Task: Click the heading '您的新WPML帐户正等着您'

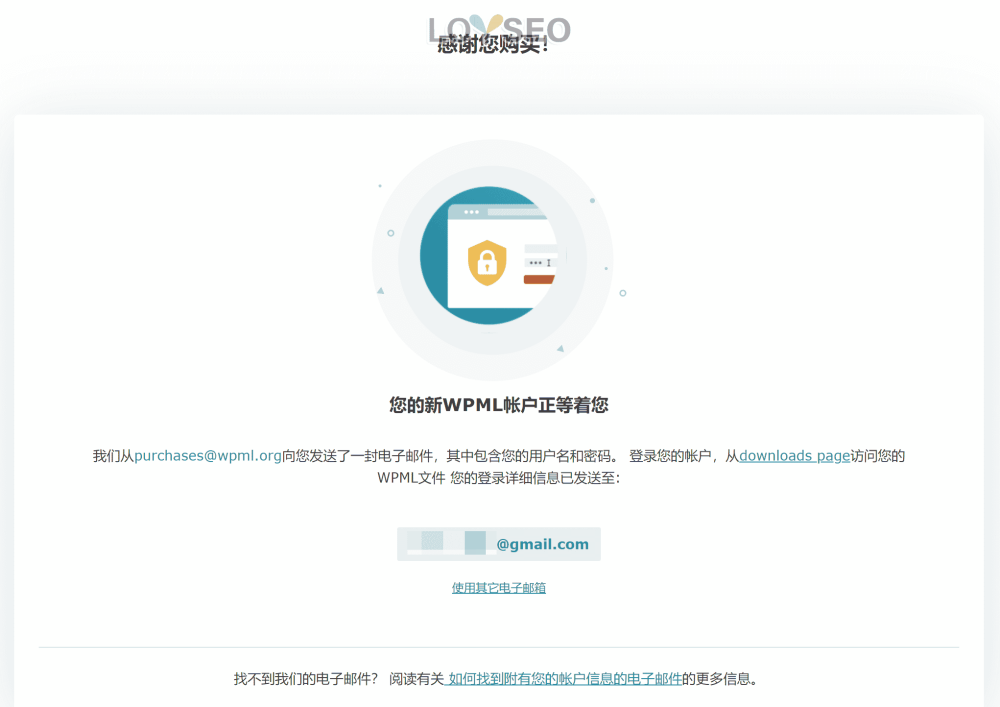Action: (x=499, y=405)
